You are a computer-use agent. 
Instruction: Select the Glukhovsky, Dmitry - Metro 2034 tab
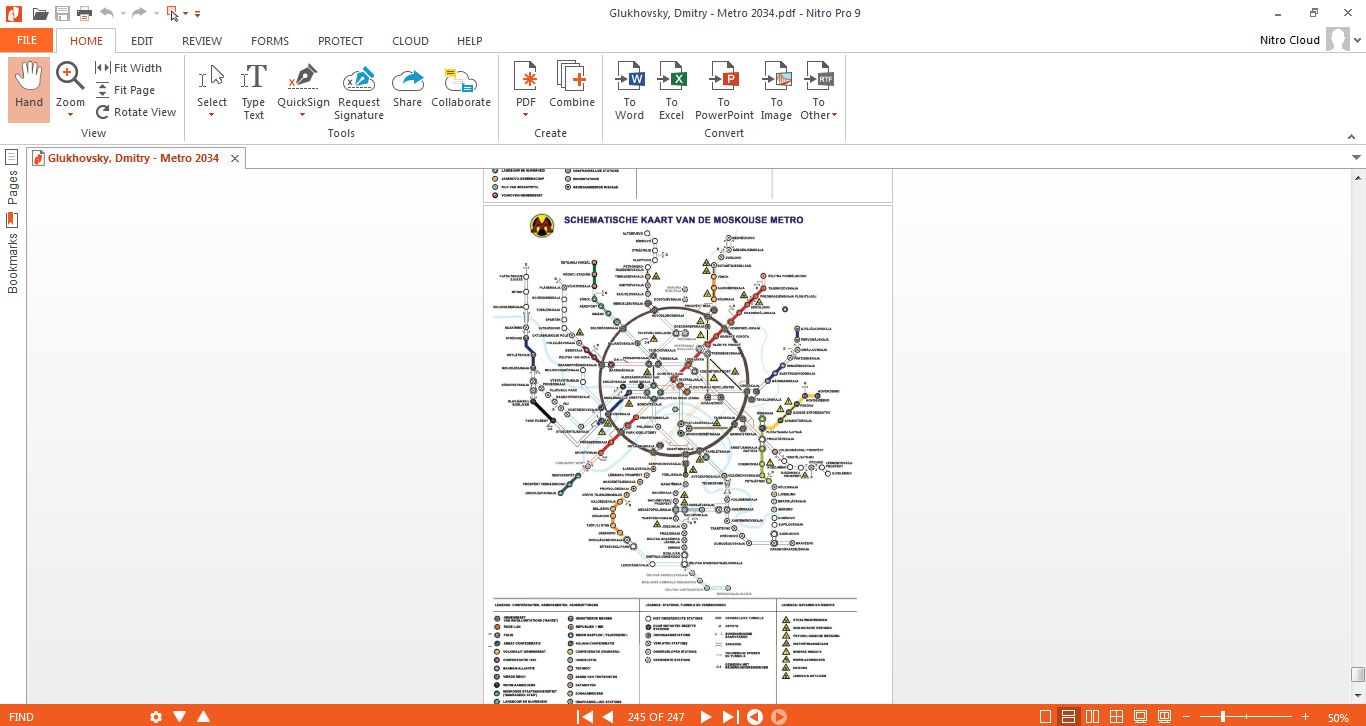133,158
